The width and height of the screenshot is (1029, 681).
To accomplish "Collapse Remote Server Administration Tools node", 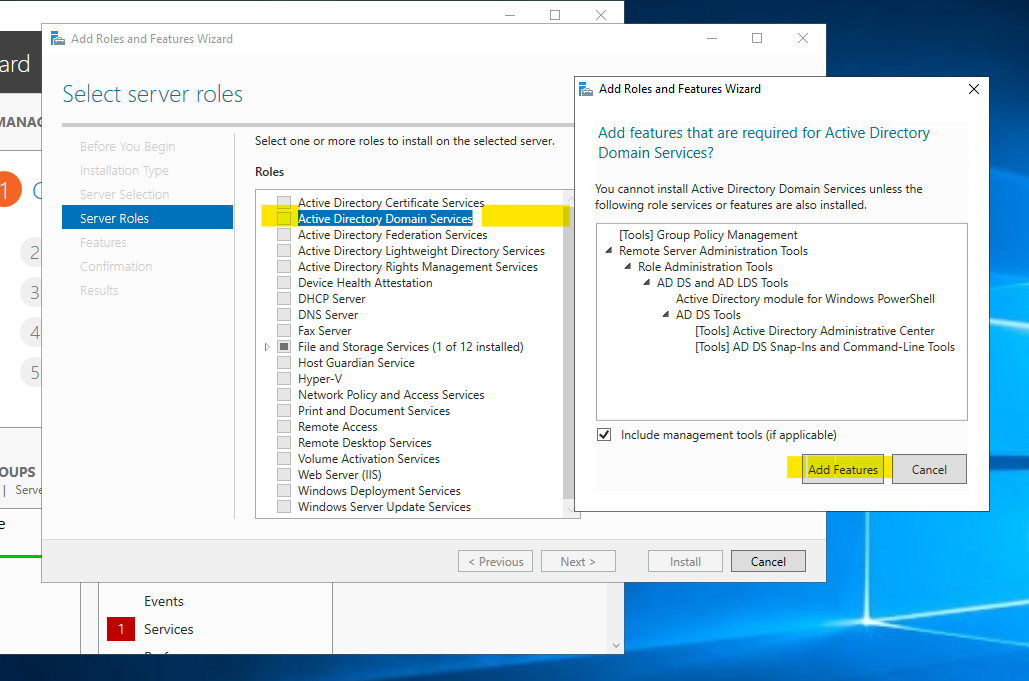I will pos(609,251).
